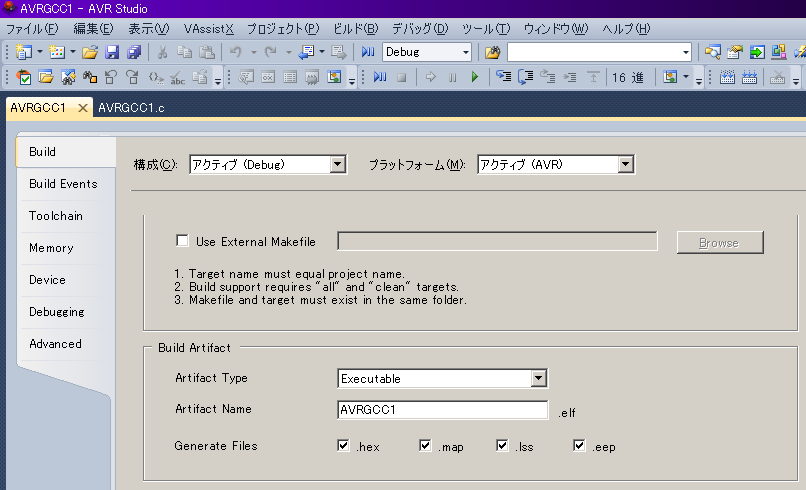Save the current file with floppy icon
The width and height of the screenshot is (806, 490).
pos(112,52)
